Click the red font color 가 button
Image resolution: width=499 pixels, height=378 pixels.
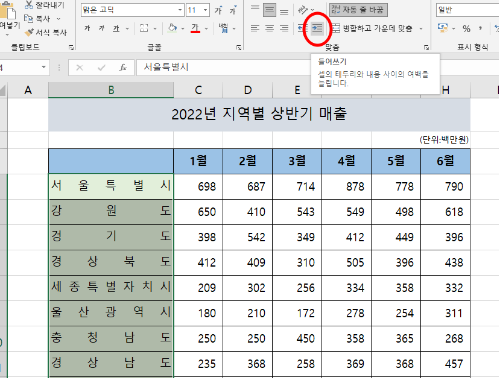195,29
